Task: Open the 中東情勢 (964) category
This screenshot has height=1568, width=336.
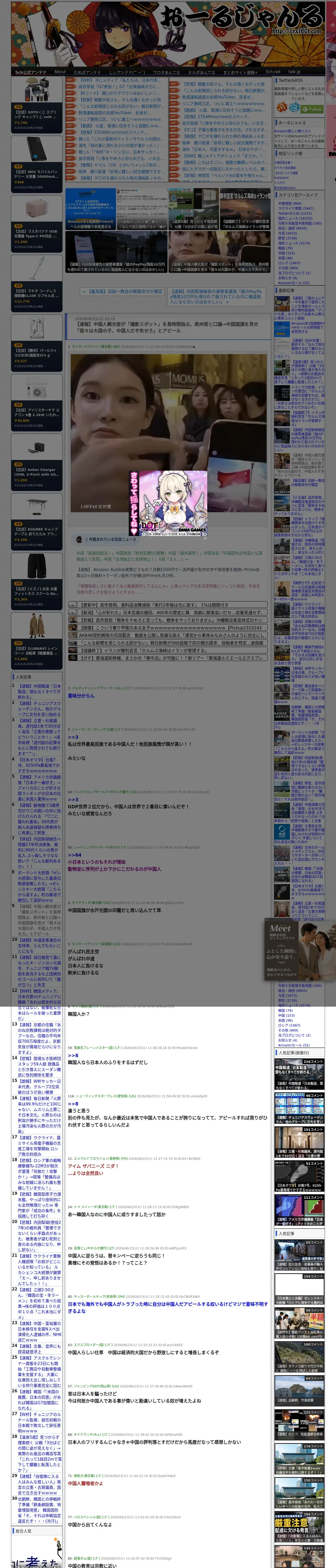Action: pos(290,203)
